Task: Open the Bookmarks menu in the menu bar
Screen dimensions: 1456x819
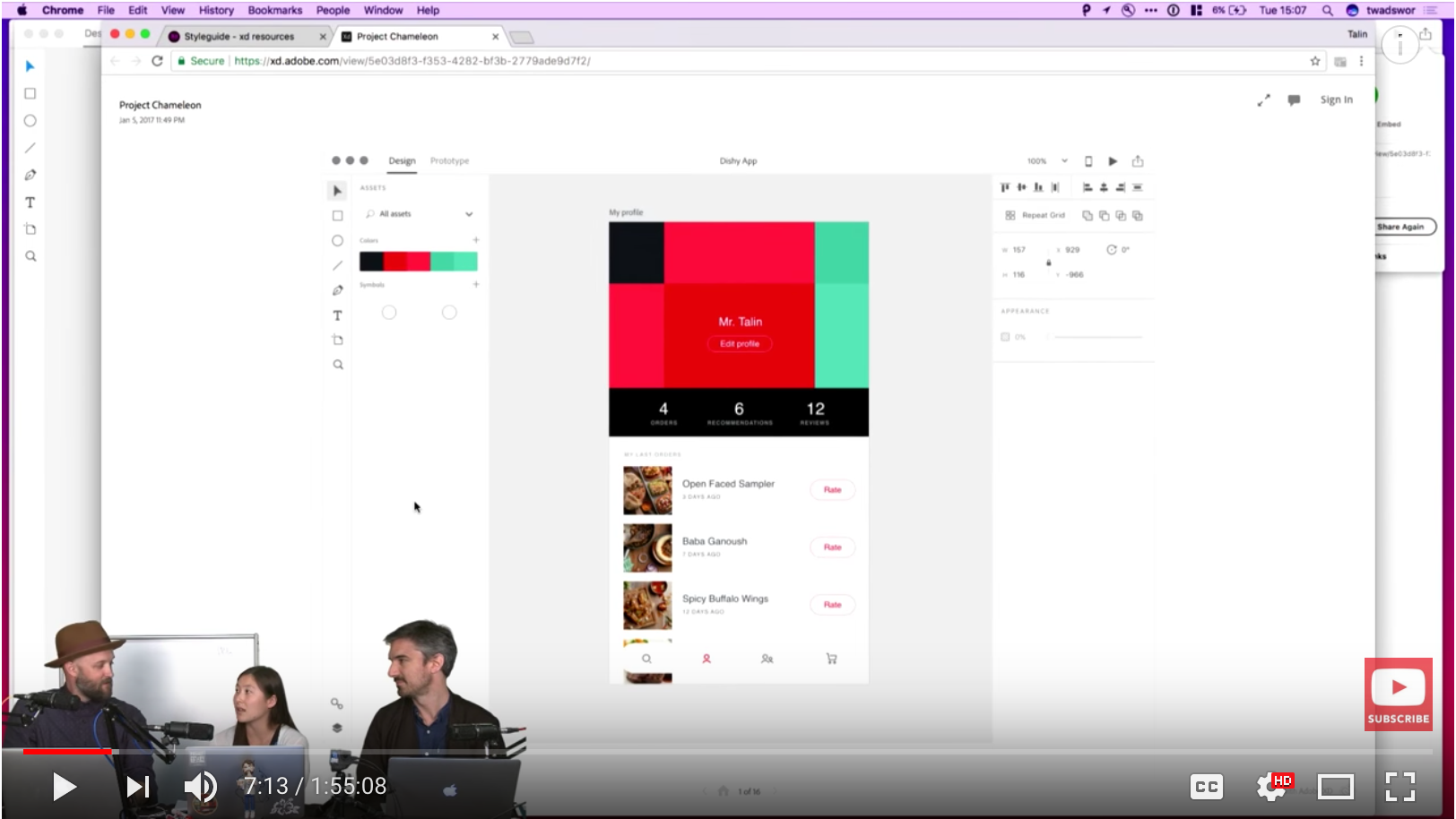Action: pyautogui.click(x=274, y=11)
